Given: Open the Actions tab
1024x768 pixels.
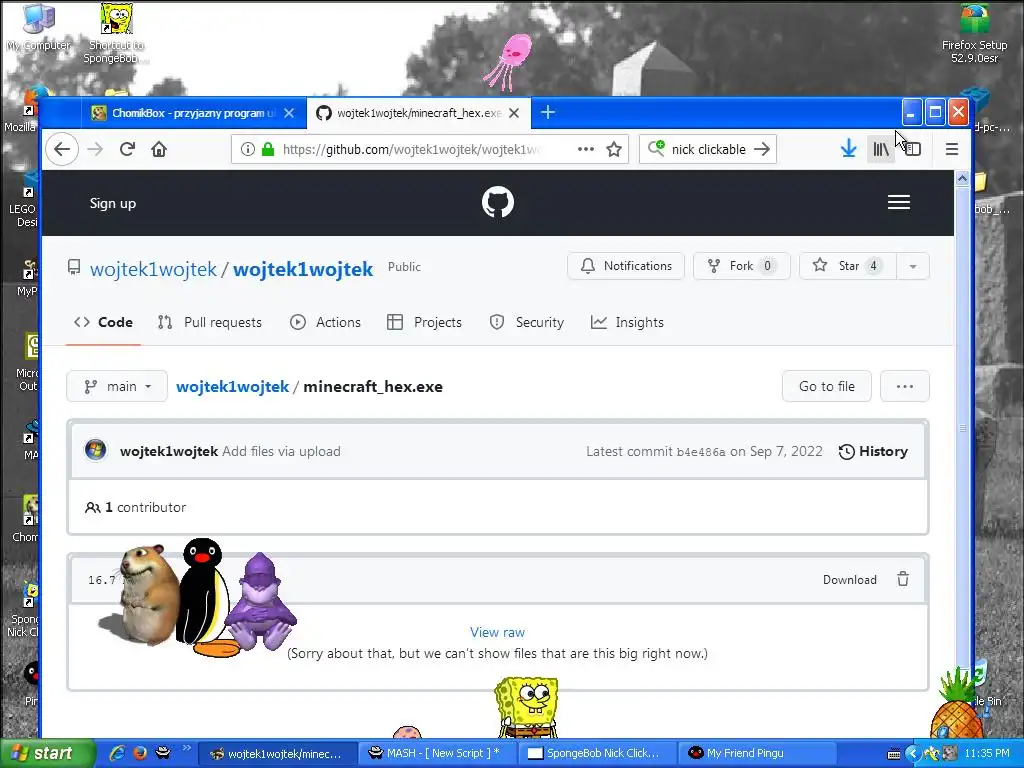Looking at the screenshot, I should coord(325,322).
